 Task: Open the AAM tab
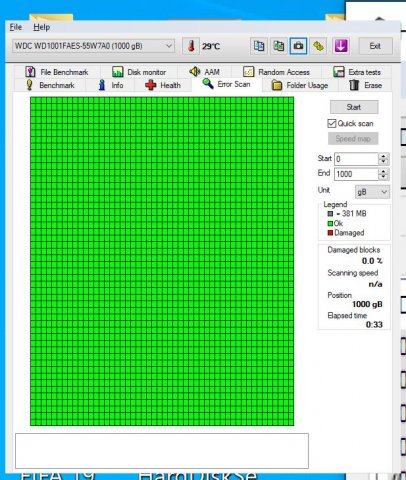tap(204, 72)
